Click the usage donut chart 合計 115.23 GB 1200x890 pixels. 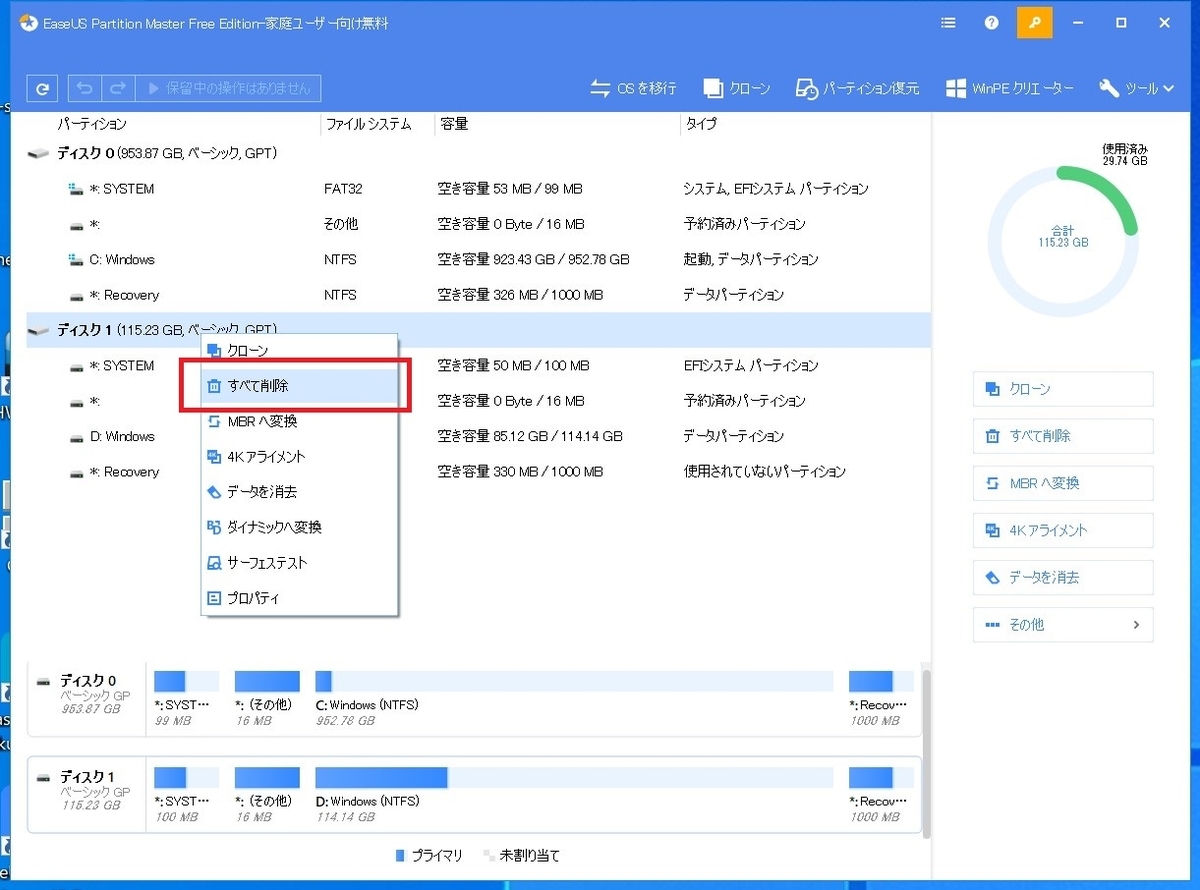[1063, 241]
